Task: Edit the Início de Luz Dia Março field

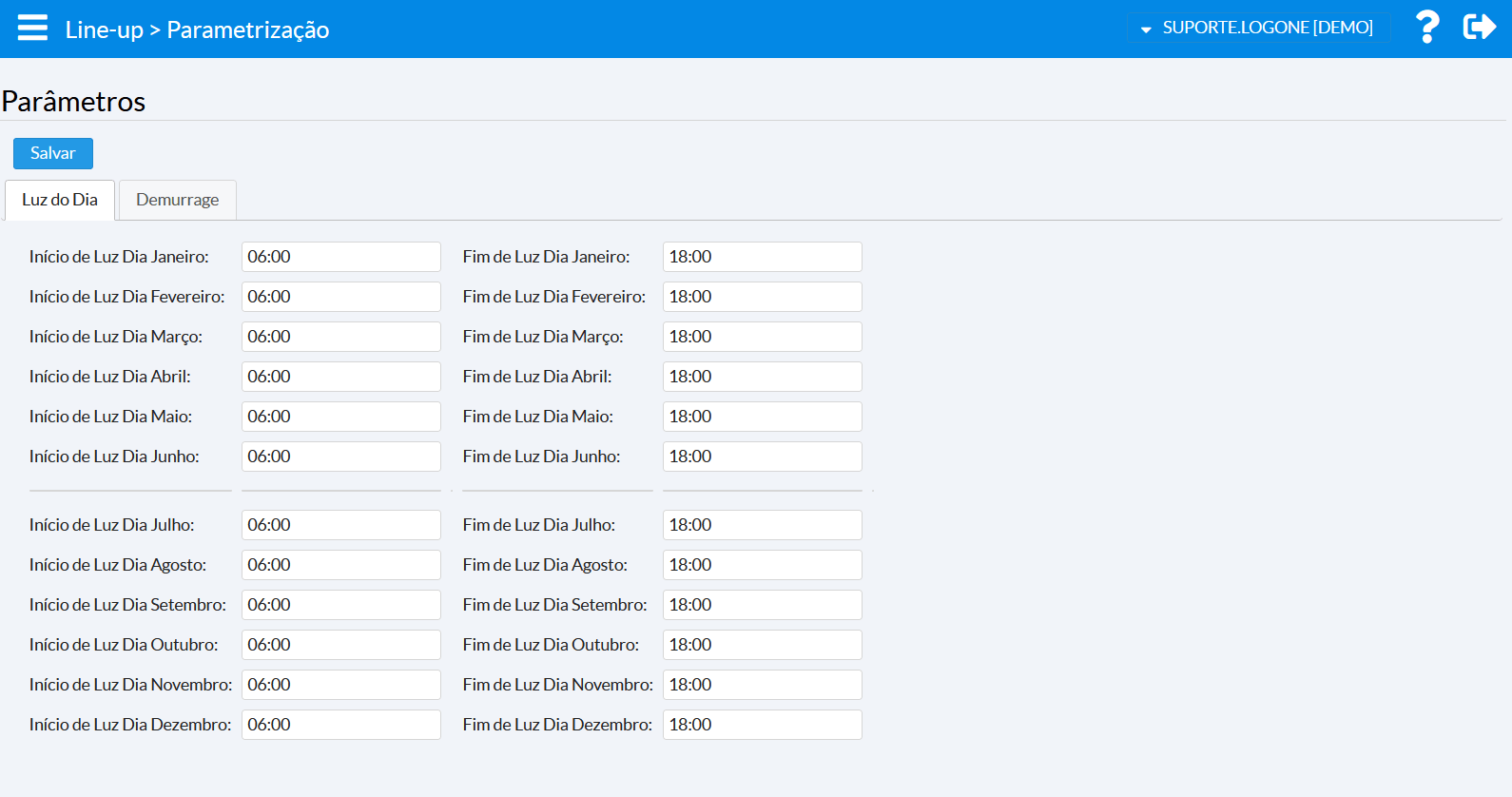Action: pos(340,337)
